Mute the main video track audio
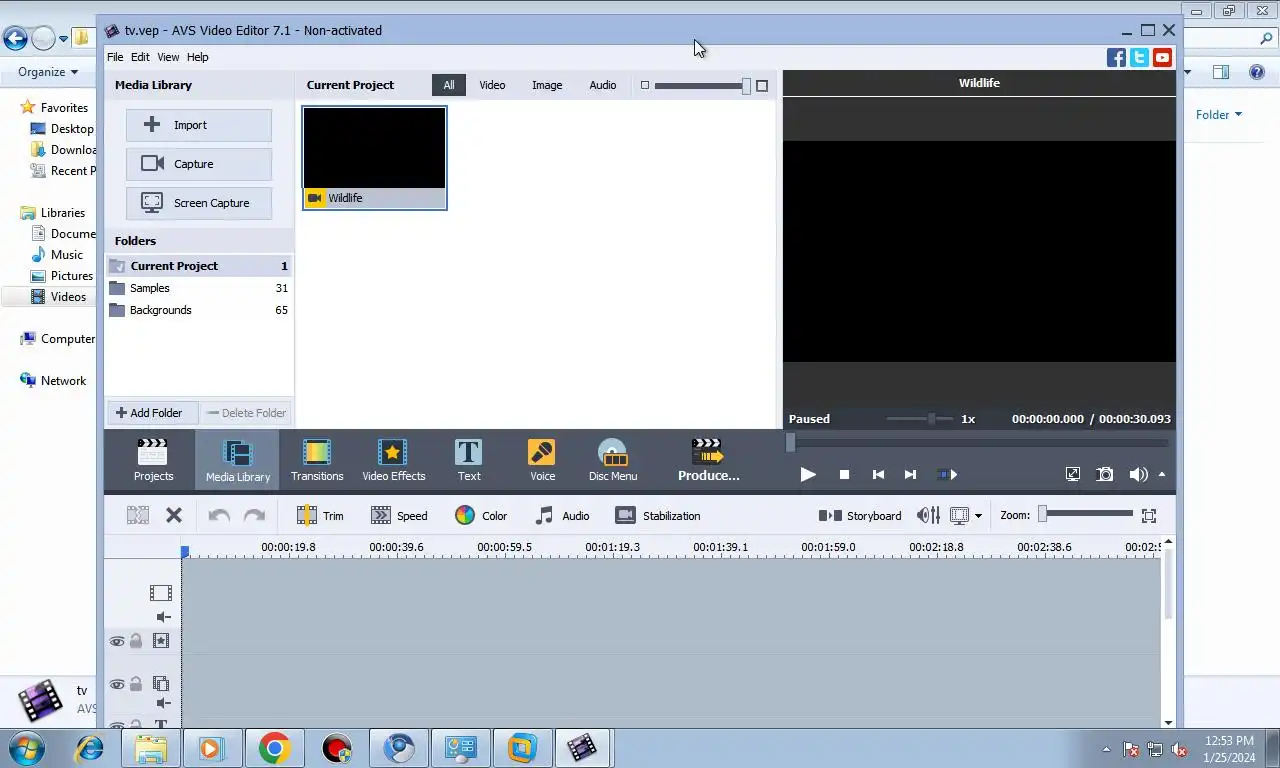 tap(164, 617)
